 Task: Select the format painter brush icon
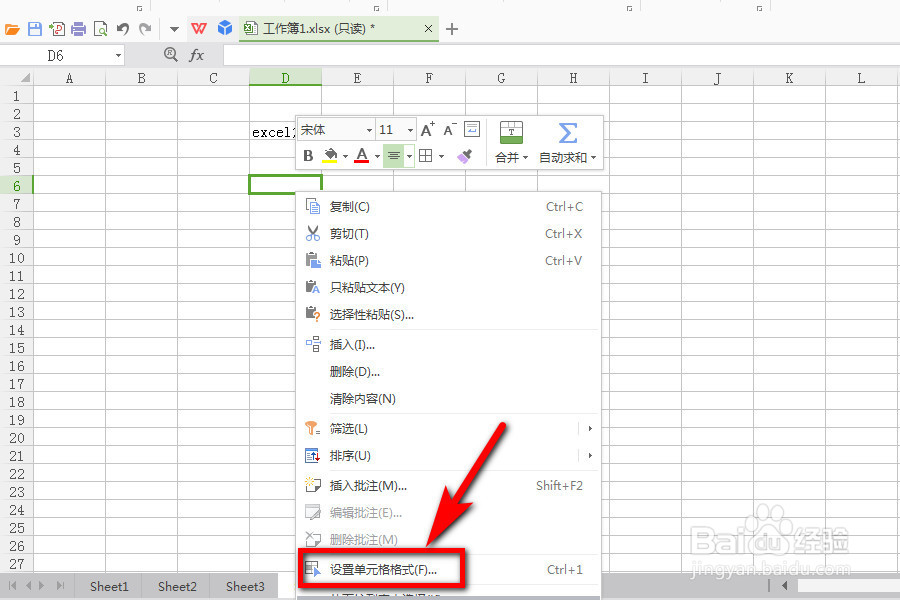[463, 154]
